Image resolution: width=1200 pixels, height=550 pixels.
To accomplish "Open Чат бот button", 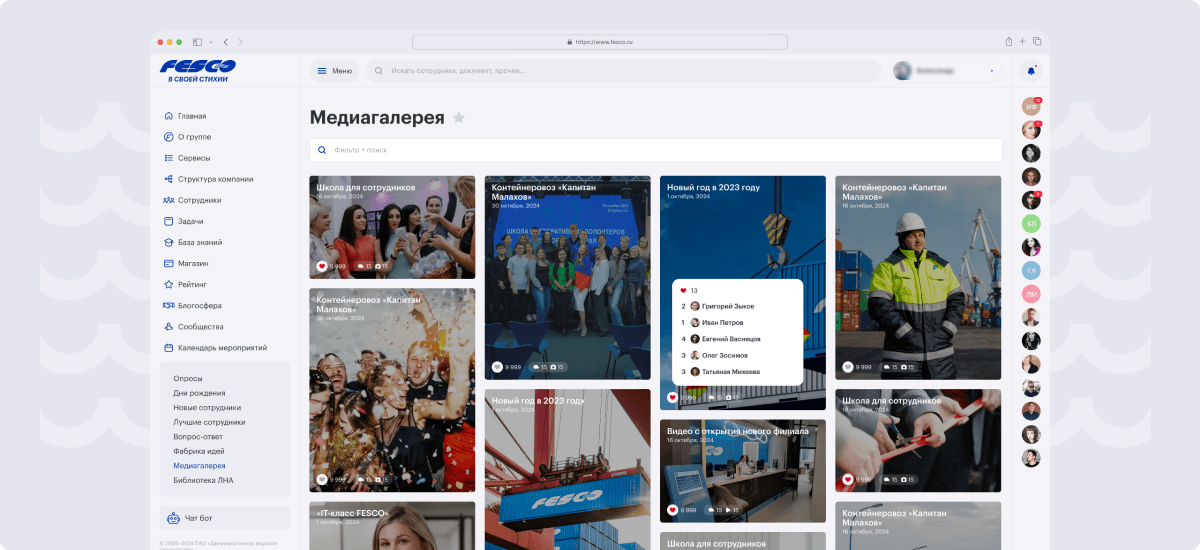I will tap(225, 518).
